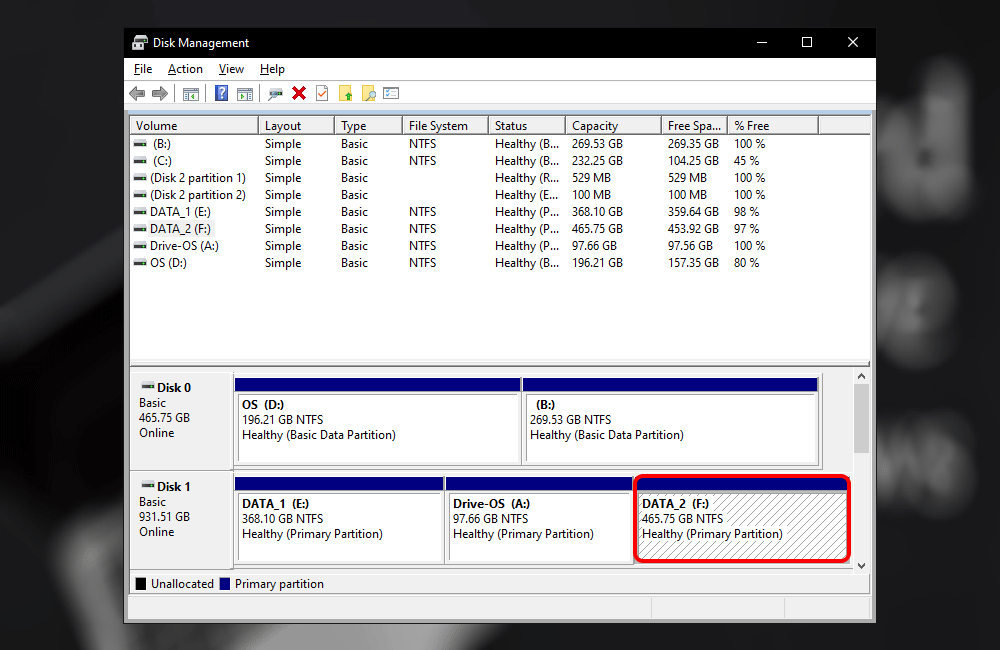The height and width of the screenshot is (650, 1000).
Task: Open the File menu
Action: click(x=143, y=69)
